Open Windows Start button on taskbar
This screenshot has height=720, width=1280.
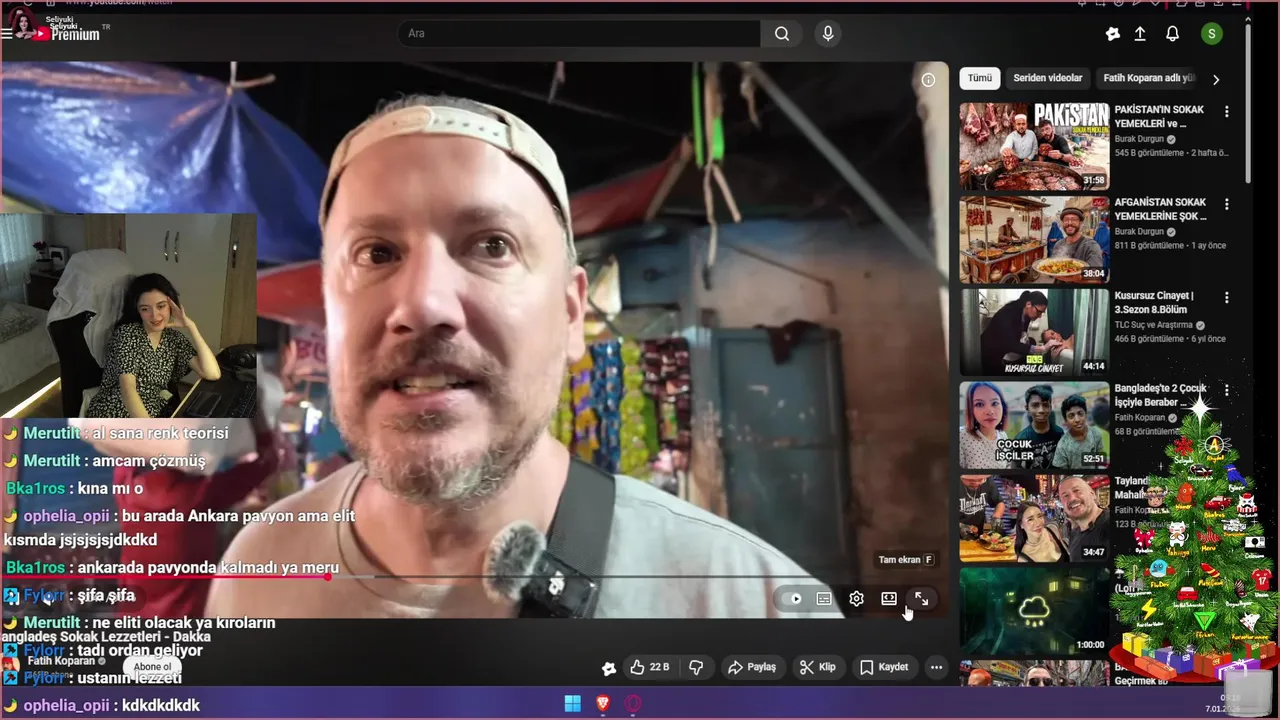(x=573, y=704)
